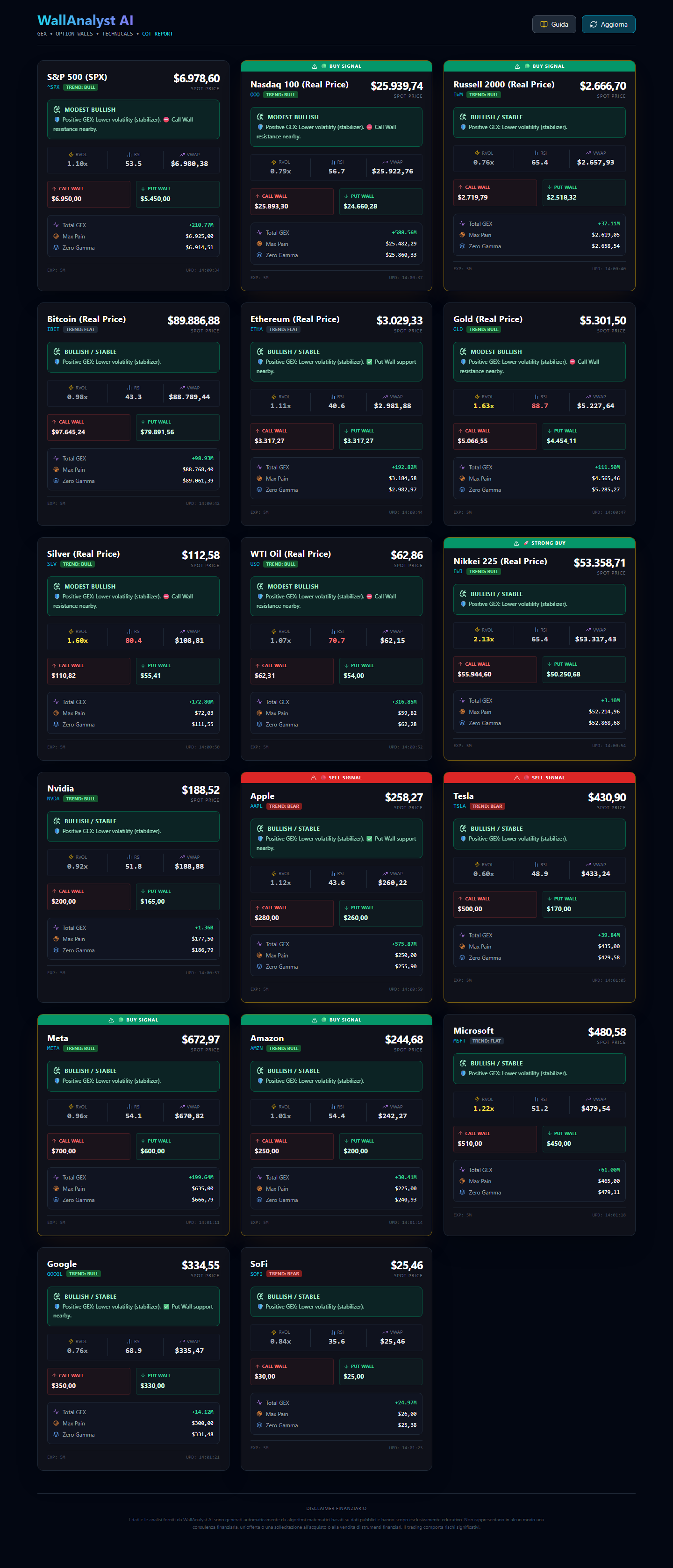This screenshot has width=673, height=1568.
Task: Click the red stop icon in WTI Oil card
Action: [x=369, y=597]
